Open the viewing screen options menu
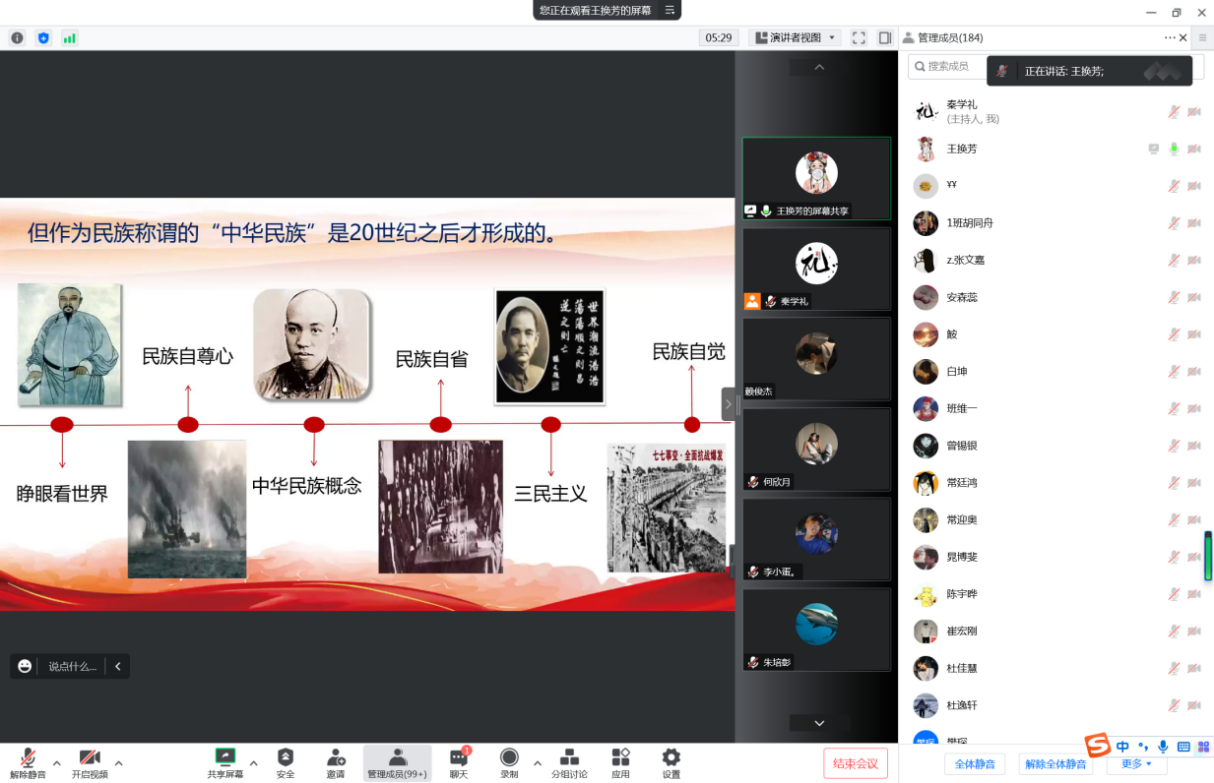The width and height of the screenshot is (1214, 783). [x=670, y=10]
